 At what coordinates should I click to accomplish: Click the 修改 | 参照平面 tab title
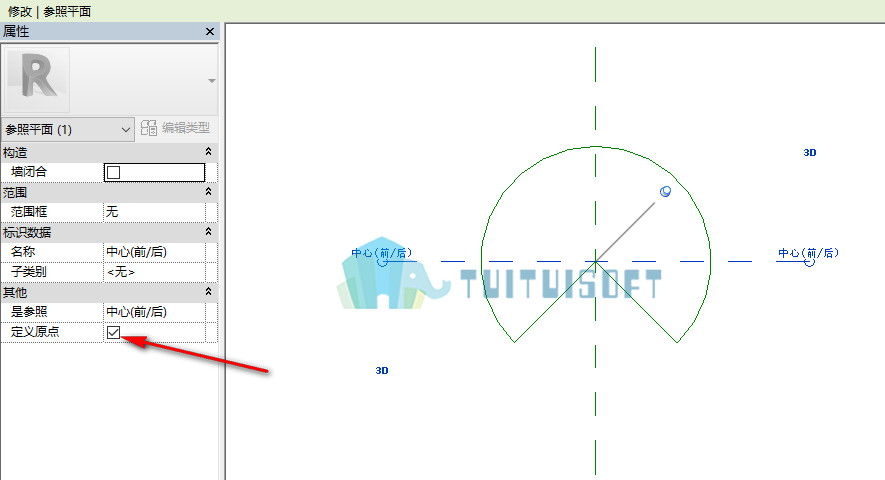[49, 11]
